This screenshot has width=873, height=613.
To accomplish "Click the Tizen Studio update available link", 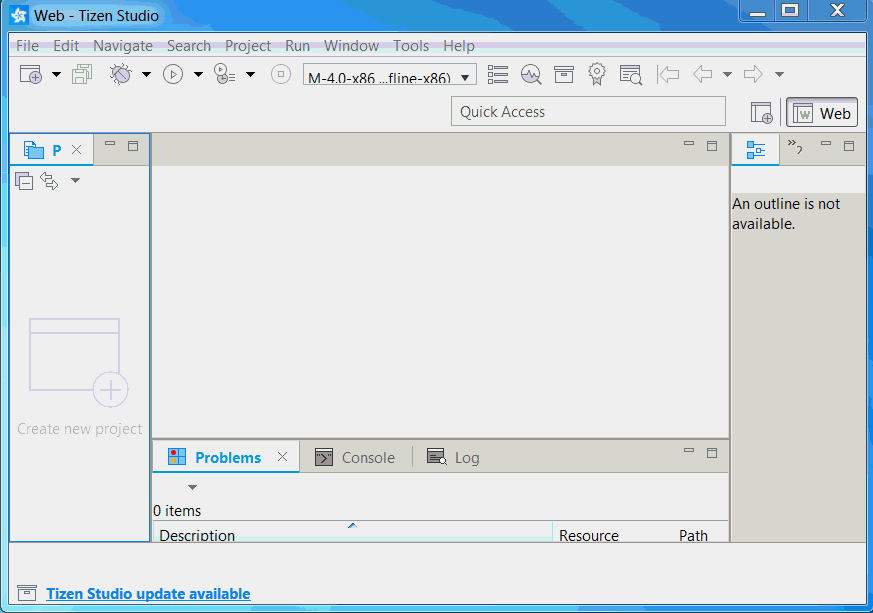I will (x=148, y=594).
